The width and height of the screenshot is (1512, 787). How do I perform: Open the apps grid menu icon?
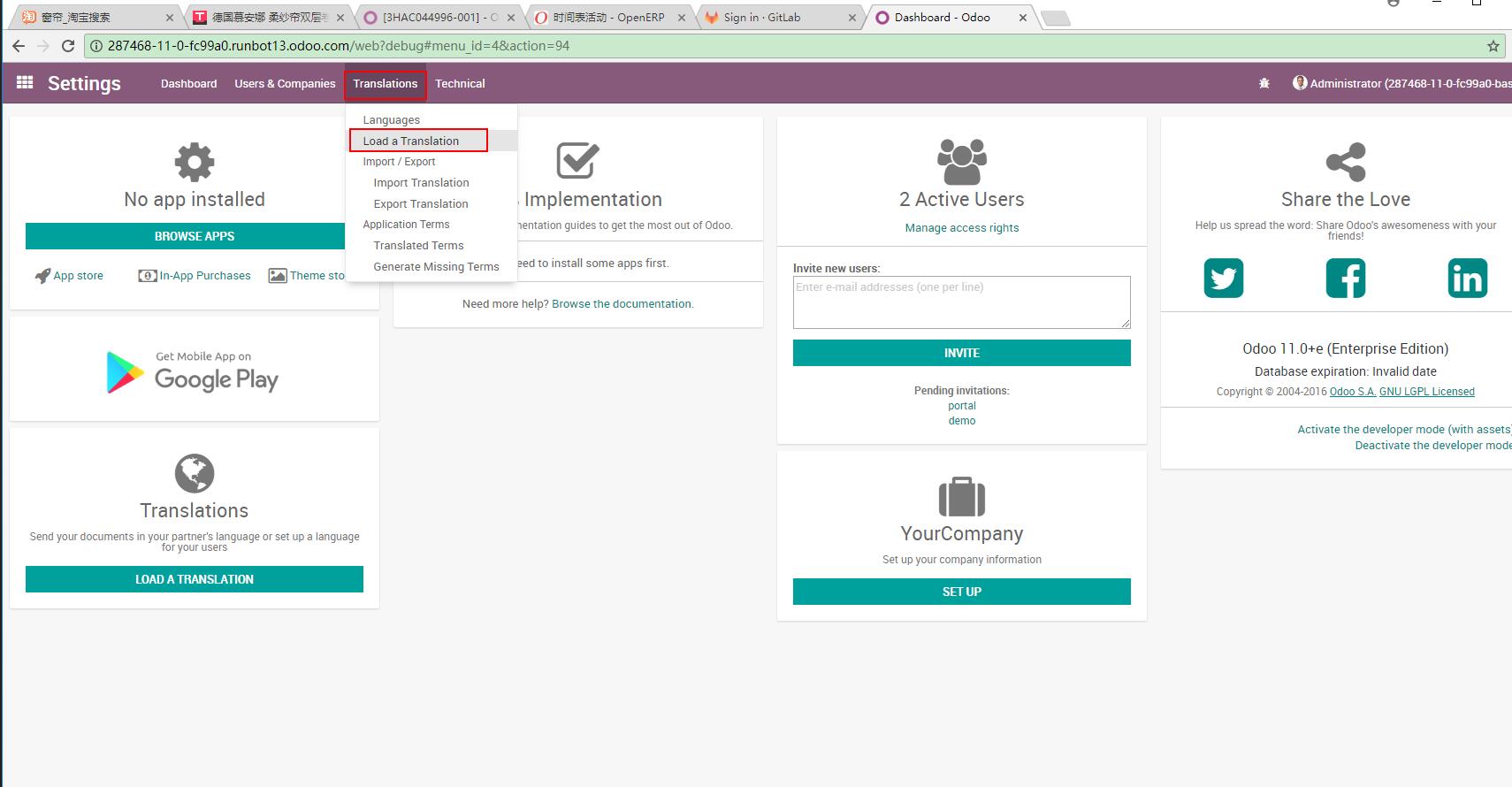pos(25,82)
